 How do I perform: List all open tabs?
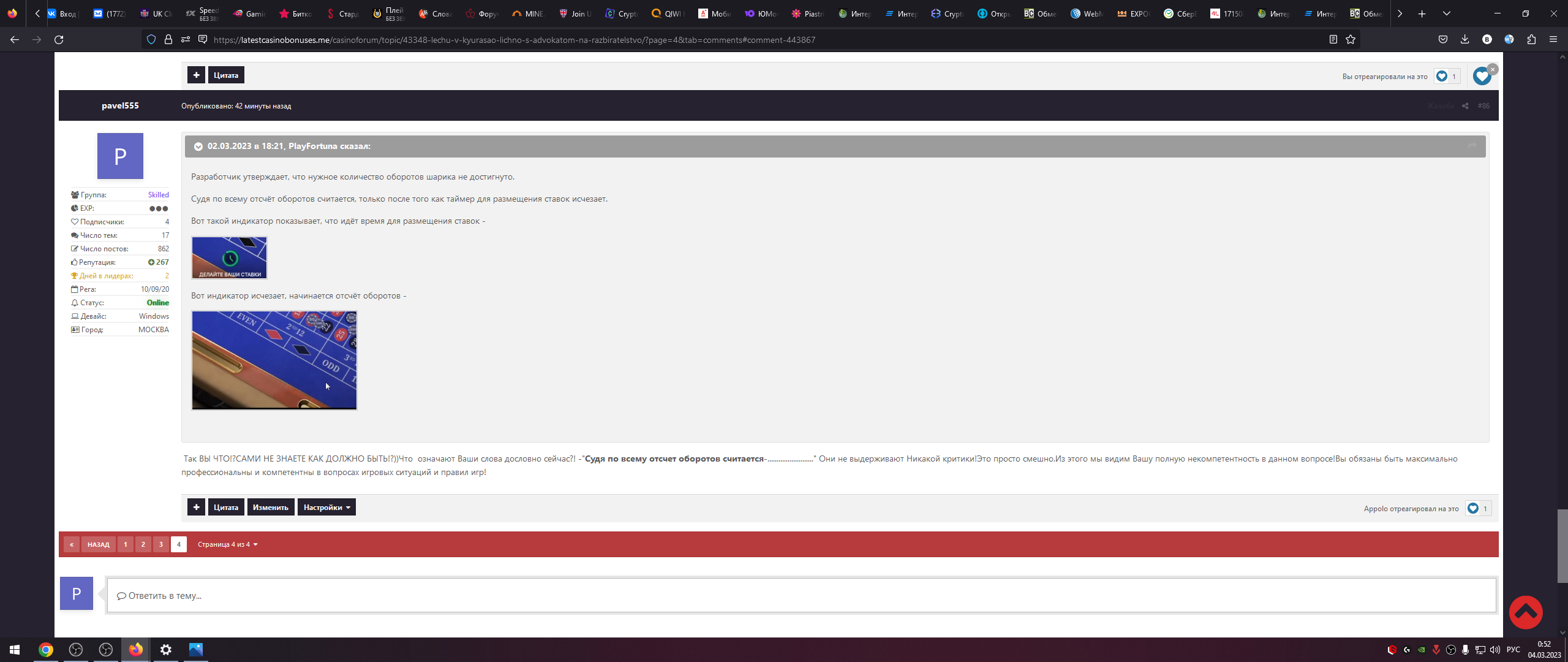click(x=1446, y=13)
